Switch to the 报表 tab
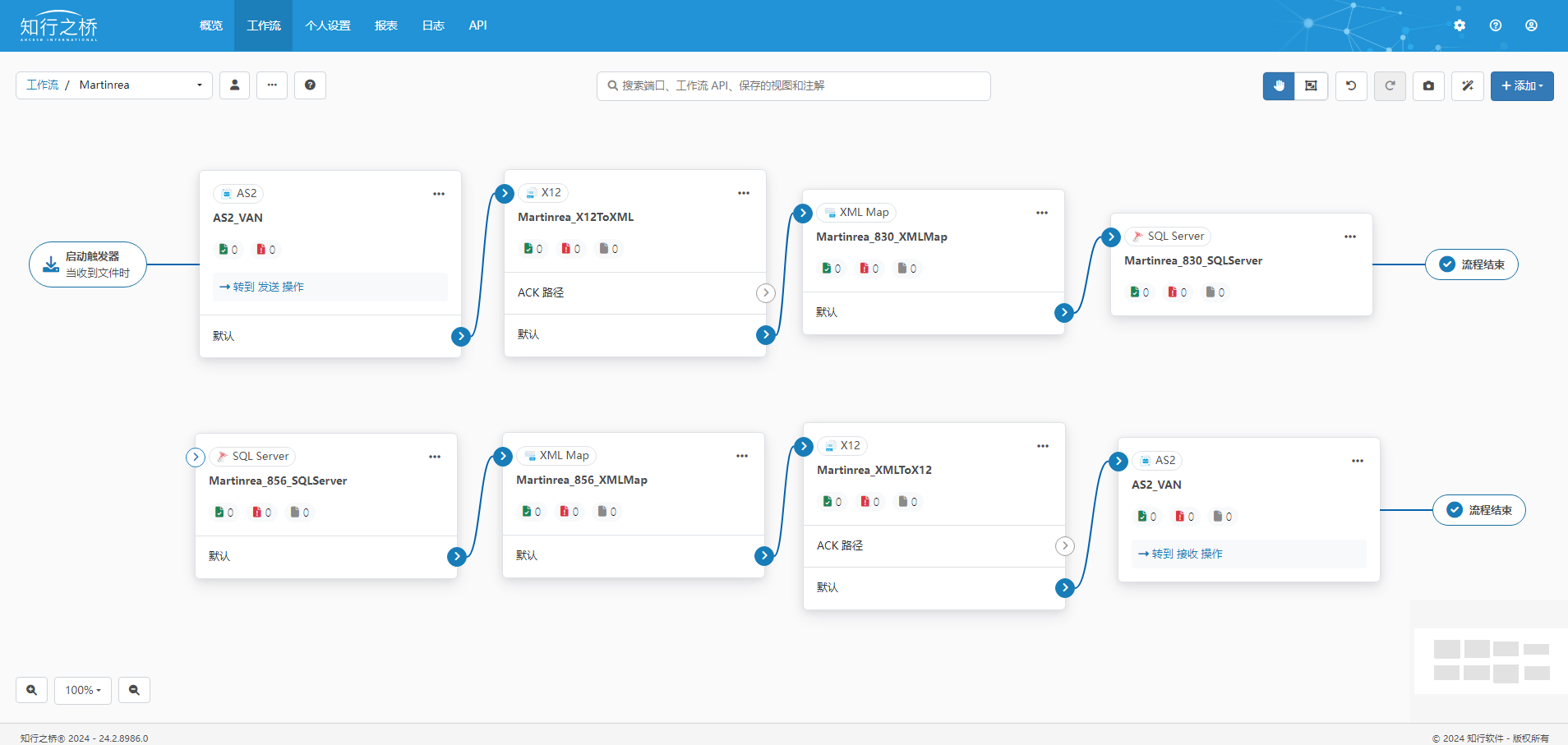The height and width of the screenshot is (745, 1568). [385, 25]
